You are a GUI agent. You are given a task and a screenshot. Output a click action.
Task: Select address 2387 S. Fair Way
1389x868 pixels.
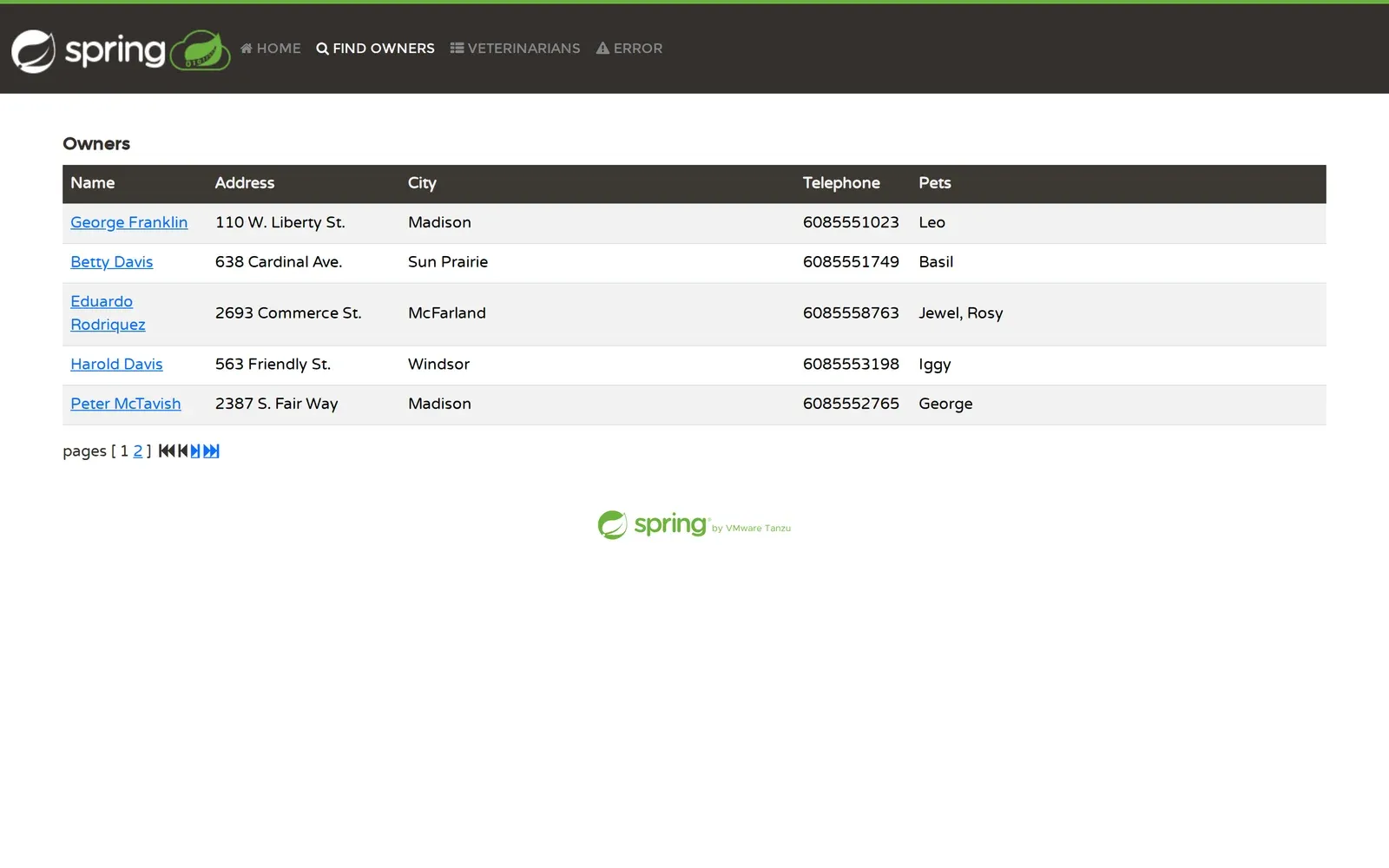coord(277,404)
